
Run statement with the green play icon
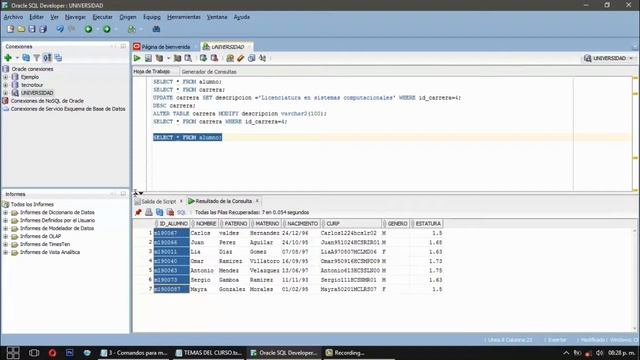[x=137, y=58]
